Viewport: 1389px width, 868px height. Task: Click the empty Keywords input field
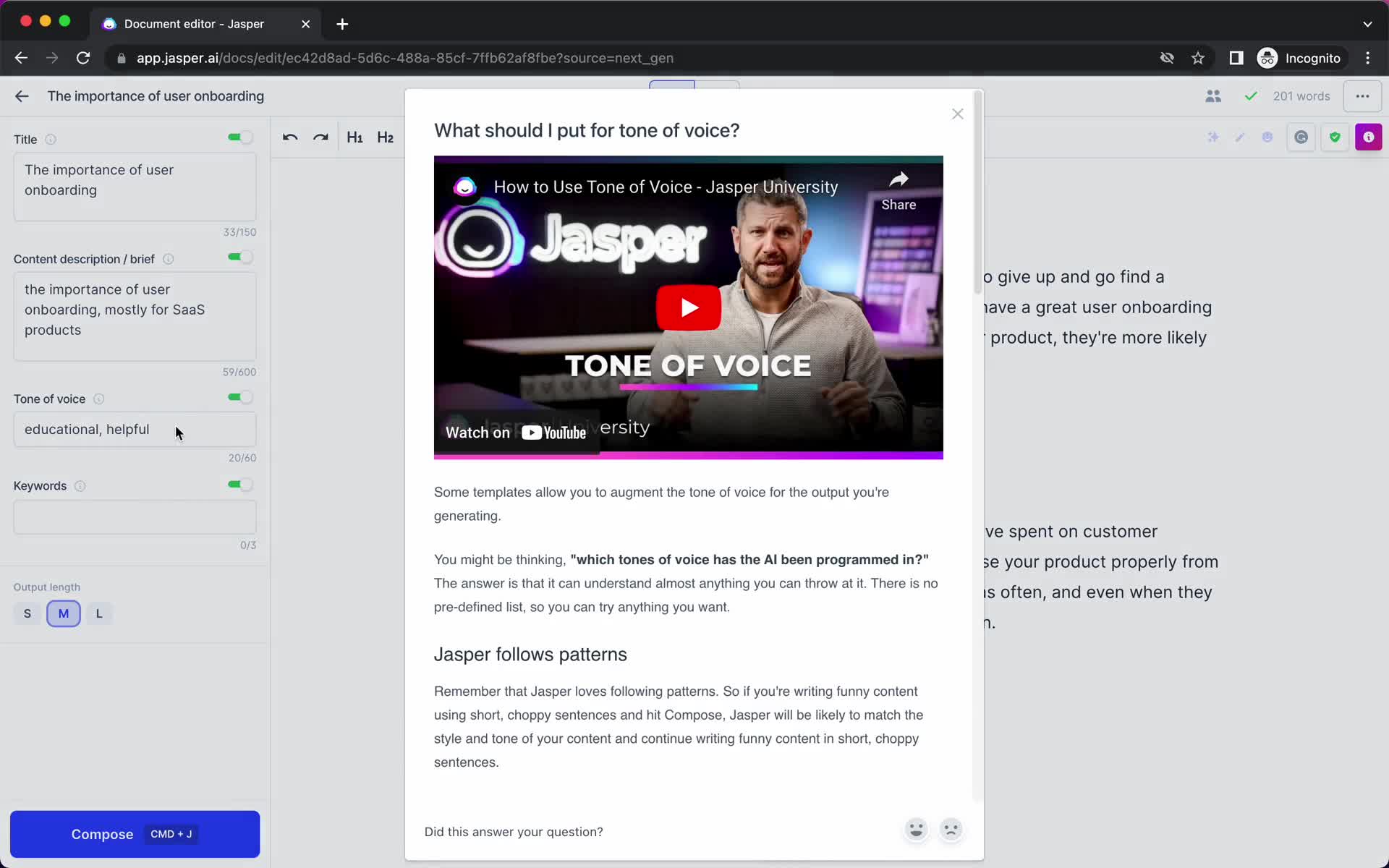point(135,517)
